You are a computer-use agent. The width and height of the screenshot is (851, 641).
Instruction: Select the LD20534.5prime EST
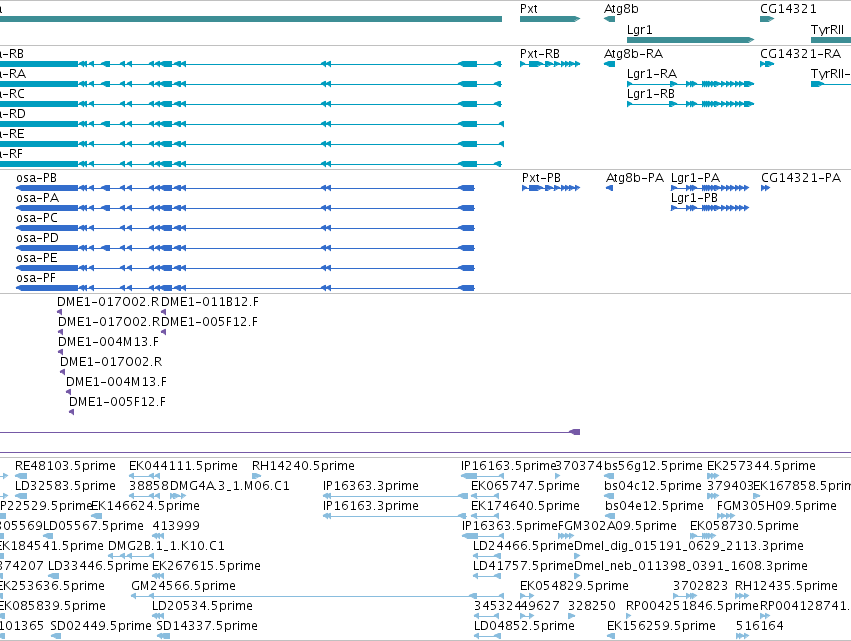(x=158, y=616)
